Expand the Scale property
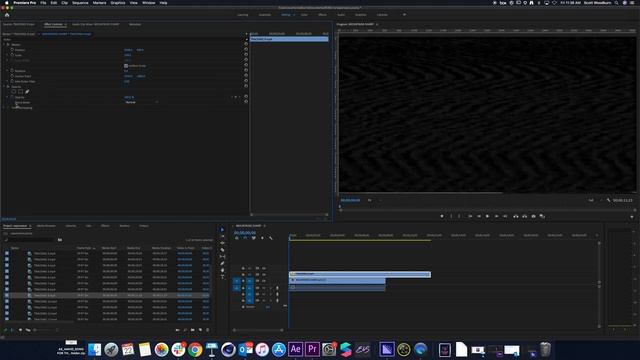 point(8,55)
